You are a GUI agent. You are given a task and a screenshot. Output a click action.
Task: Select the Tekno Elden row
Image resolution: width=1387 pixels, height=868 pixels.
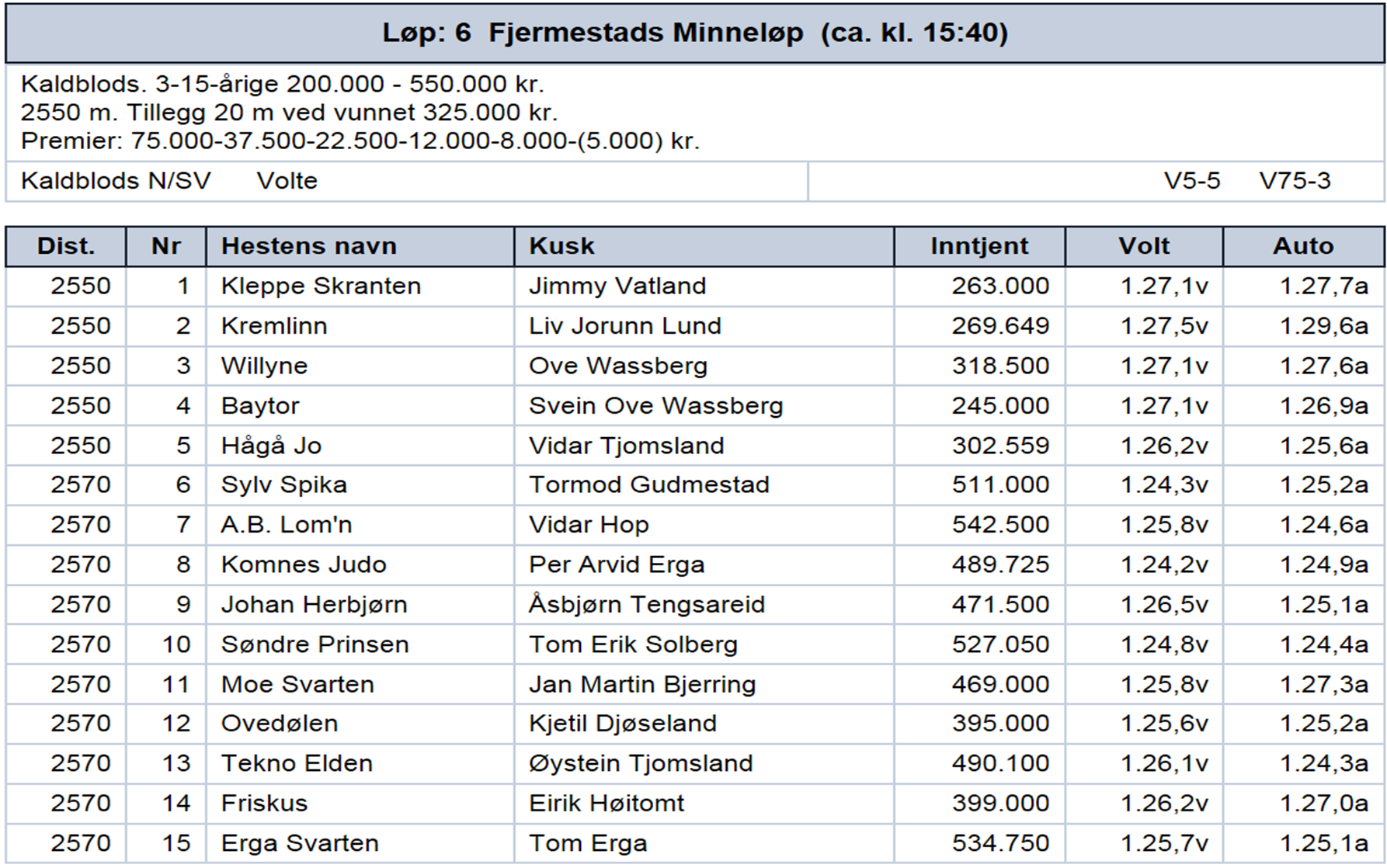pyautogui.click(x=695, y=763)
